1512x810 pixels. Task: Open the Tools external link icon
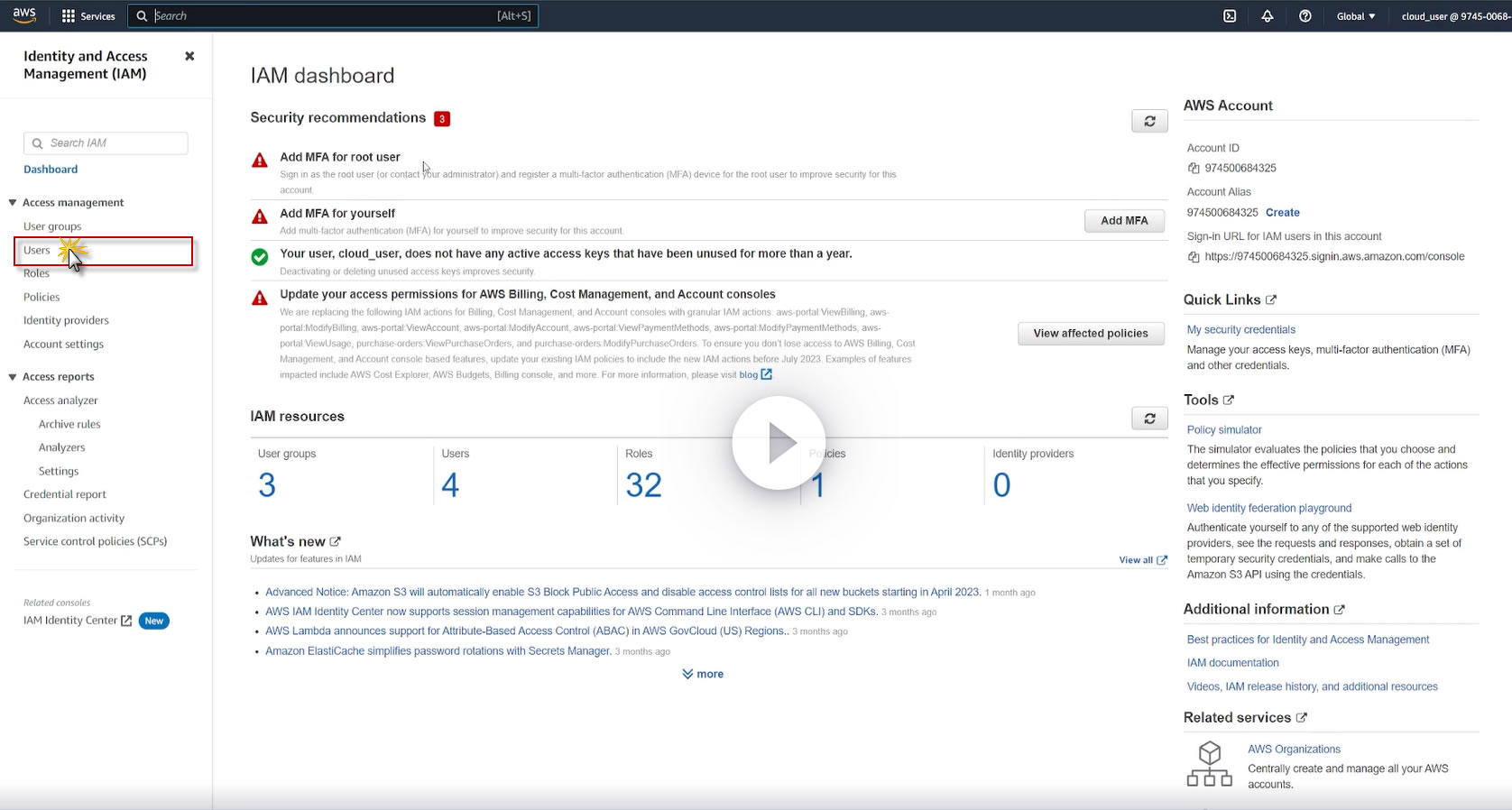tap(1229, 400)
